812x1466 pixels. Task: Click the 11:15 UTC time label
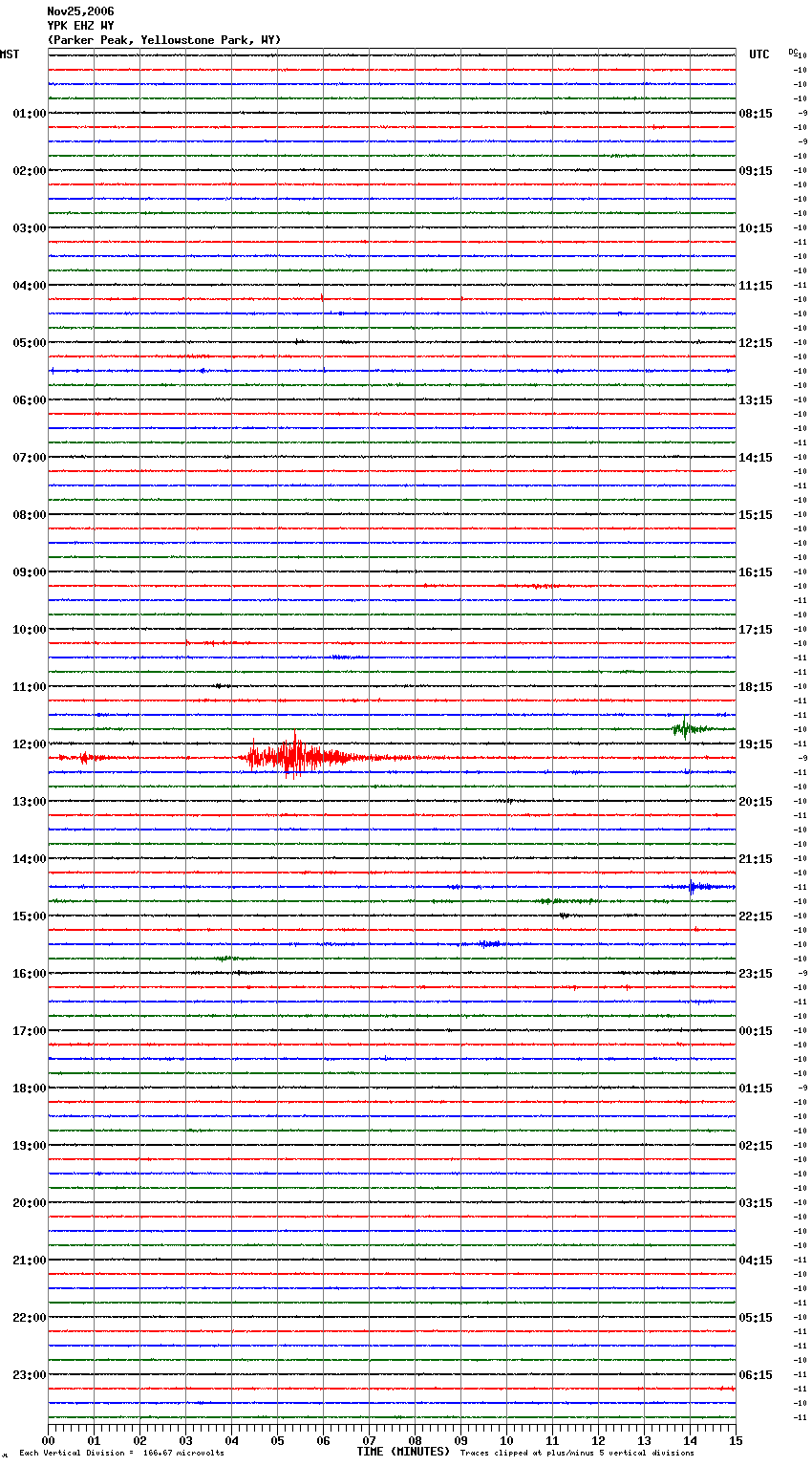click(x=756, y=286)
